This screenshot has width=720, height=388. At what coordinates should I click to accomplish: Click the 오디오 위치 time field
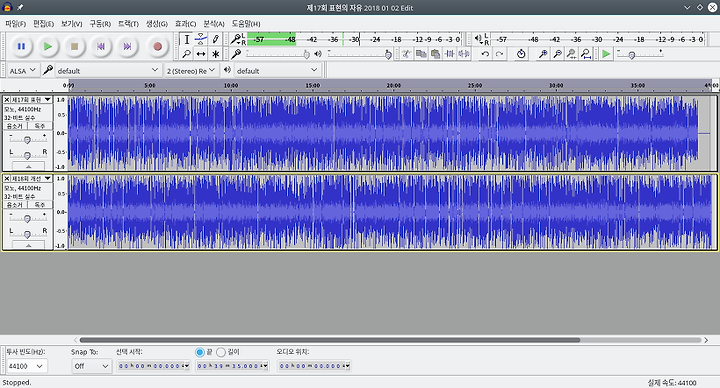tap(315, 366)
